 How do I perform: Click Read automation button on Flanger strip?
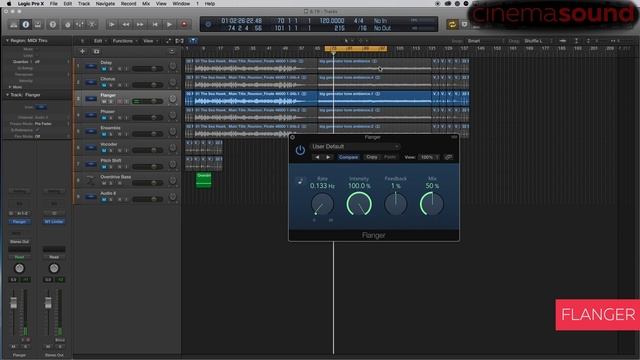pos(19,257)
